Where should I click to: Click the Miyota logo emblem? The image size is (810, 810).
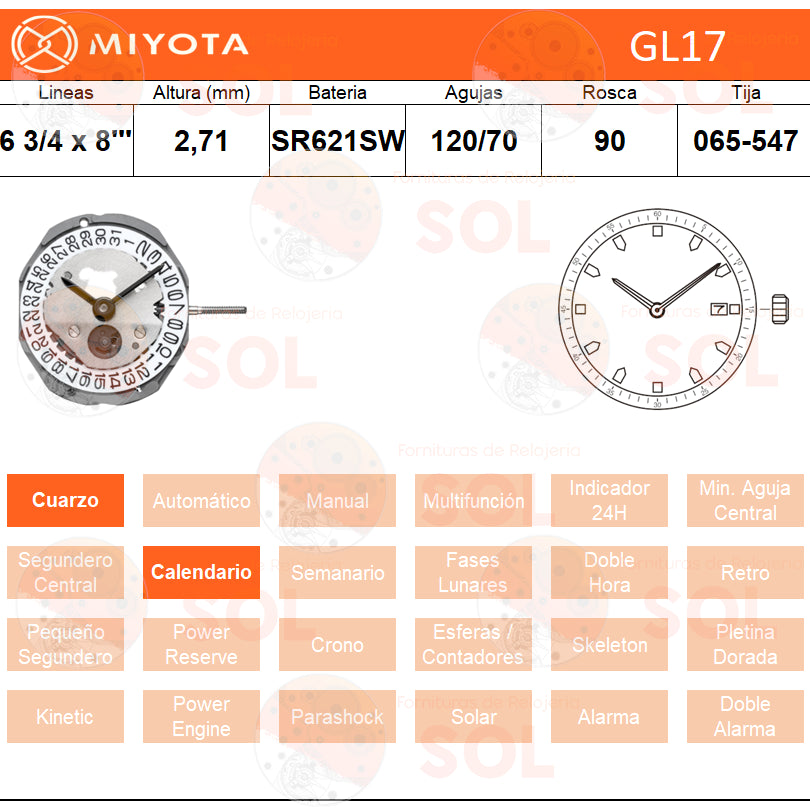click(x=44, y=44)
